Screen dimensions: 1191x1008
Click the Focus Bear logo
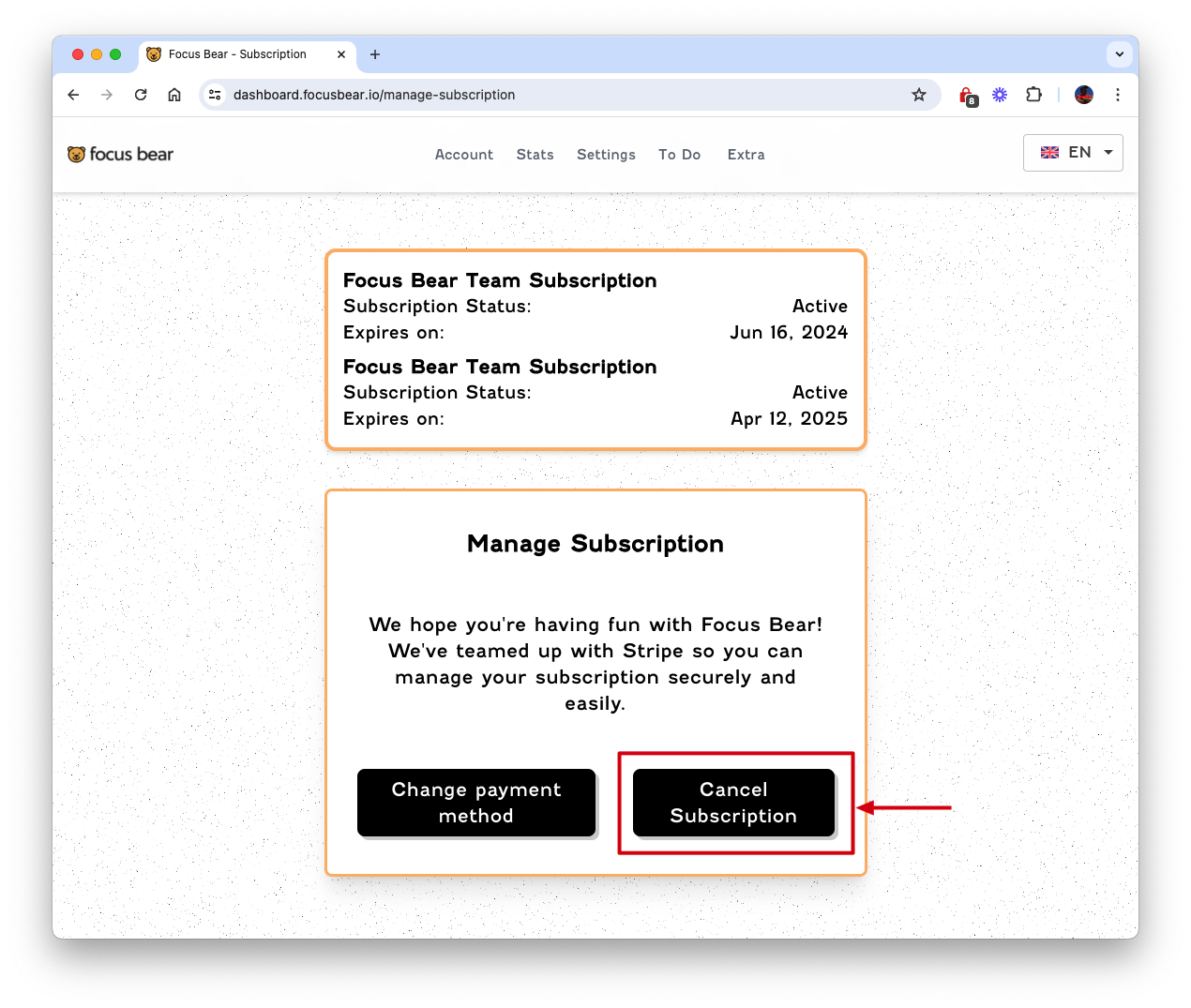[x=121, y=155]
